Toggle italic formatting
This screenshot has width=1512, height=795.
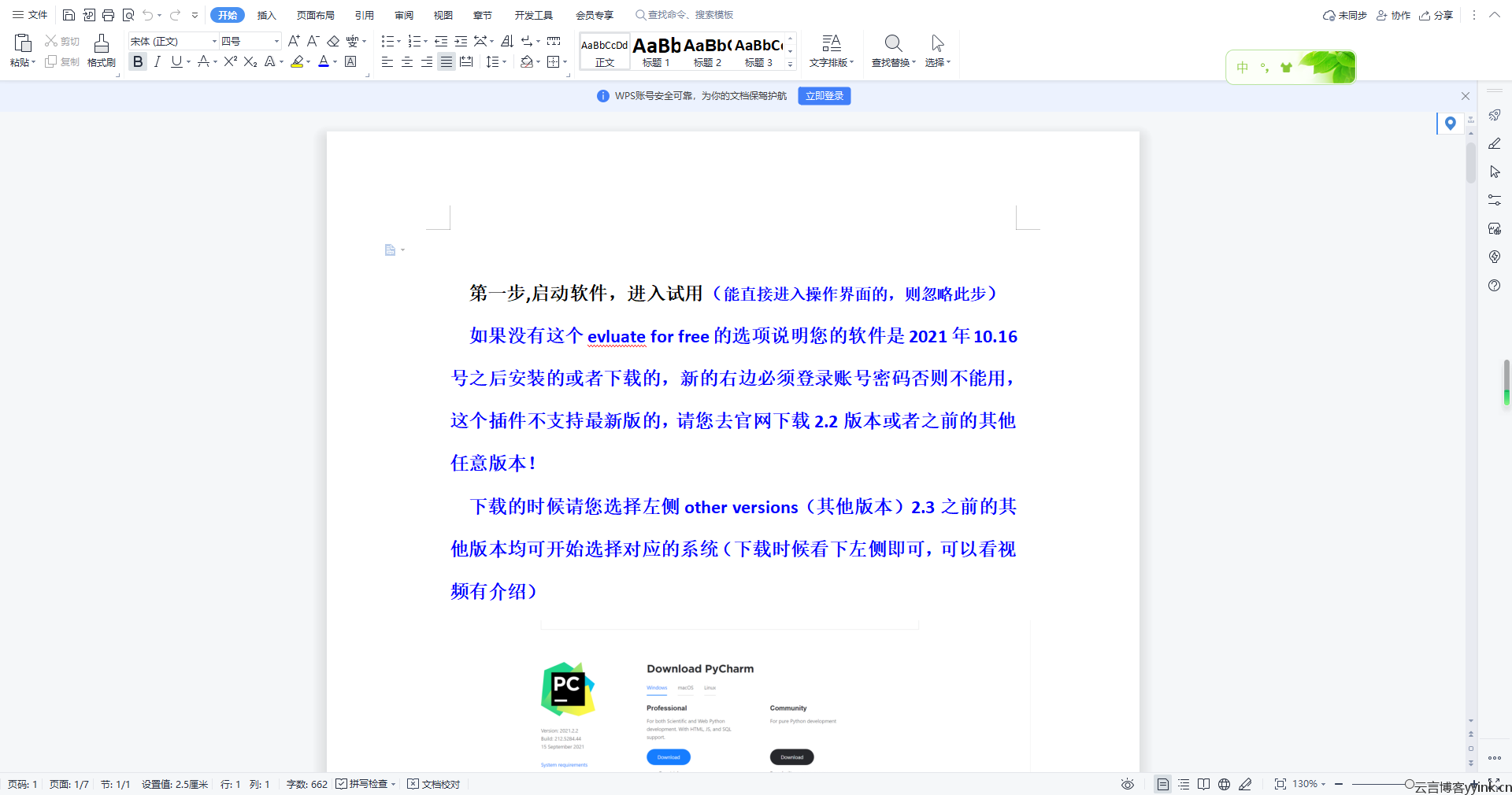tap(157, 61)
